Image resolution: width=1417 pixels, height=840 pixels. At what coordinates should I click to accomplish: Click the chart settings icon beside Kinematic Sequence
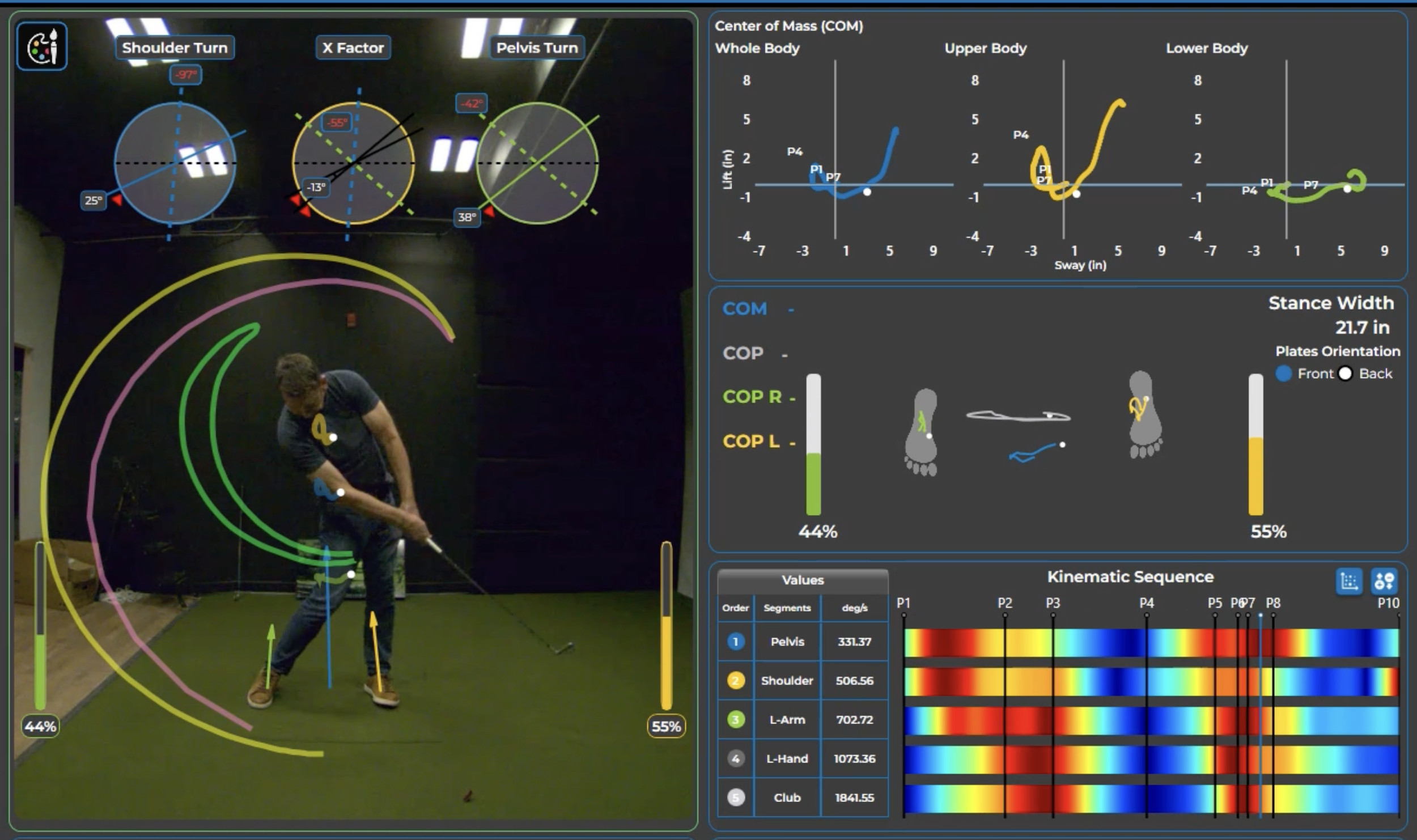tap(1349, 580)
